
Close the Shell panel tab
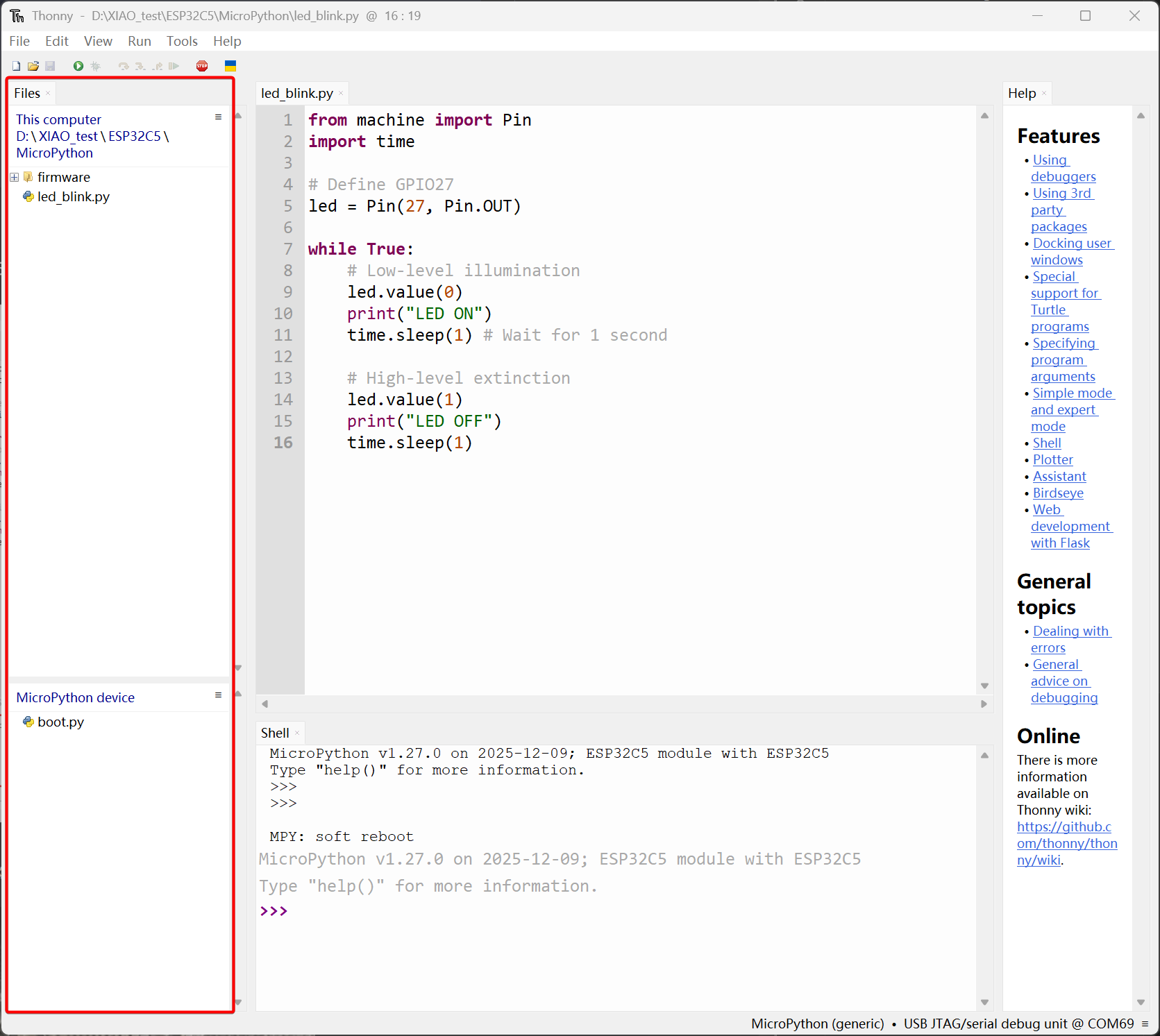pos(297,733)
